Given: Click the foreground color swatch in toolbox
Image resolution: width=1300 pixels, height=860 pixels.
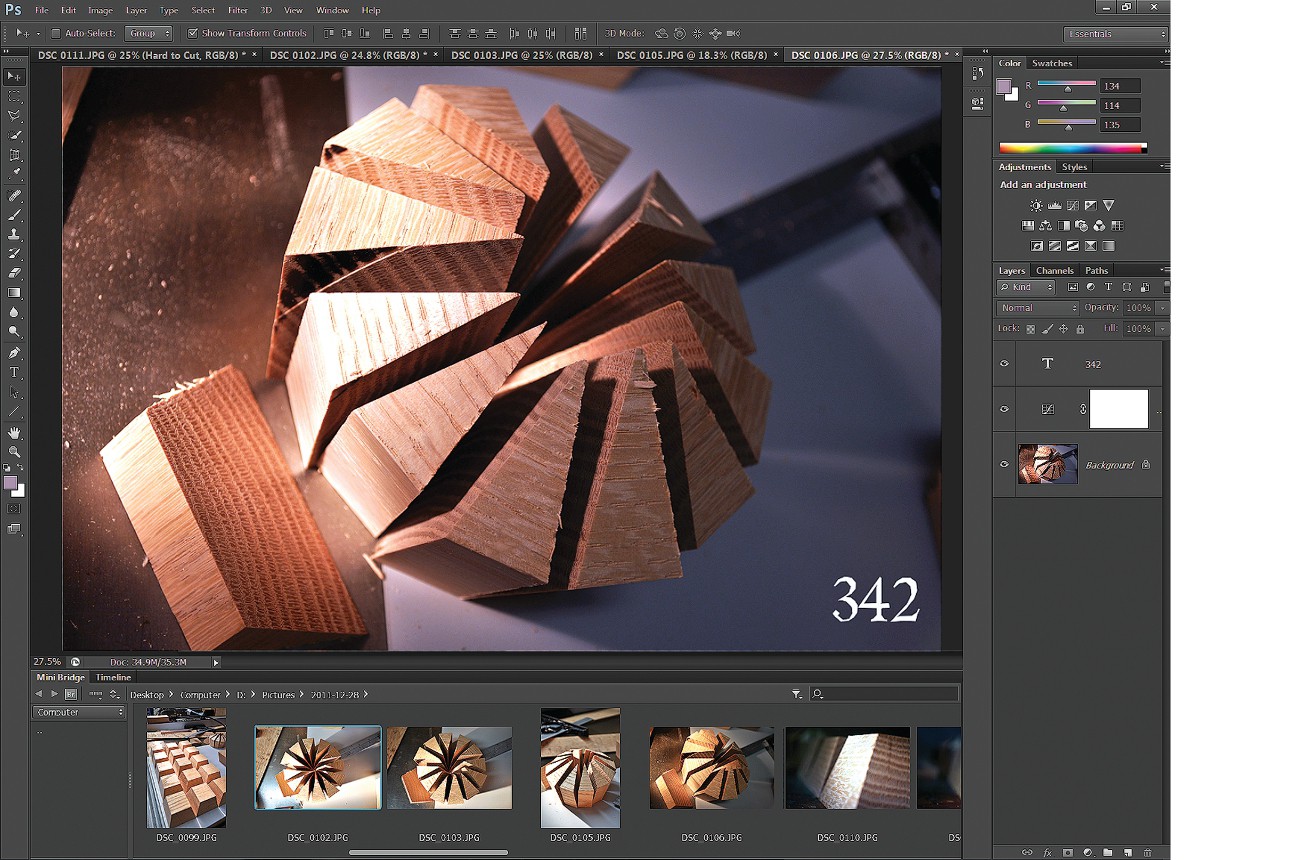Looking at the screenshot, I should (10, 483).
